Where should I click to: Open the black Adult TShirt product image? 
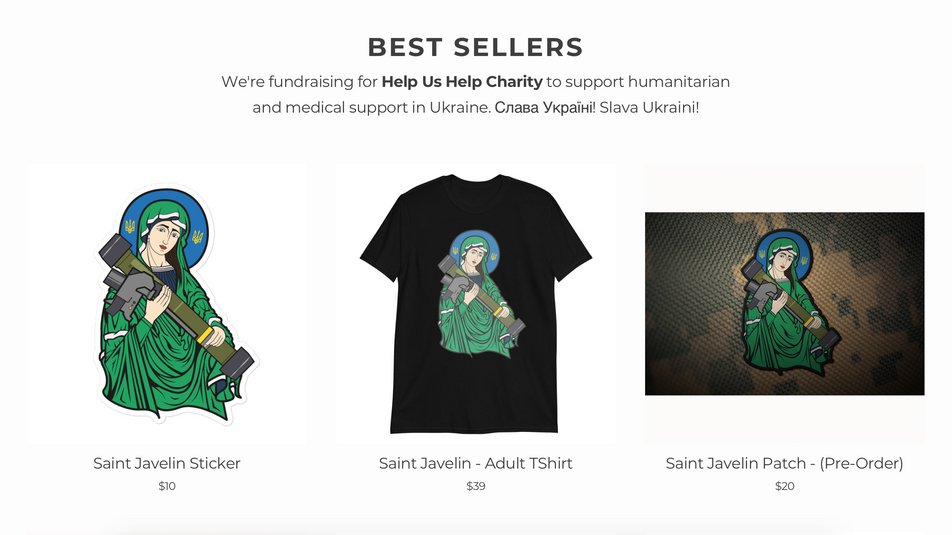point(475,303)
